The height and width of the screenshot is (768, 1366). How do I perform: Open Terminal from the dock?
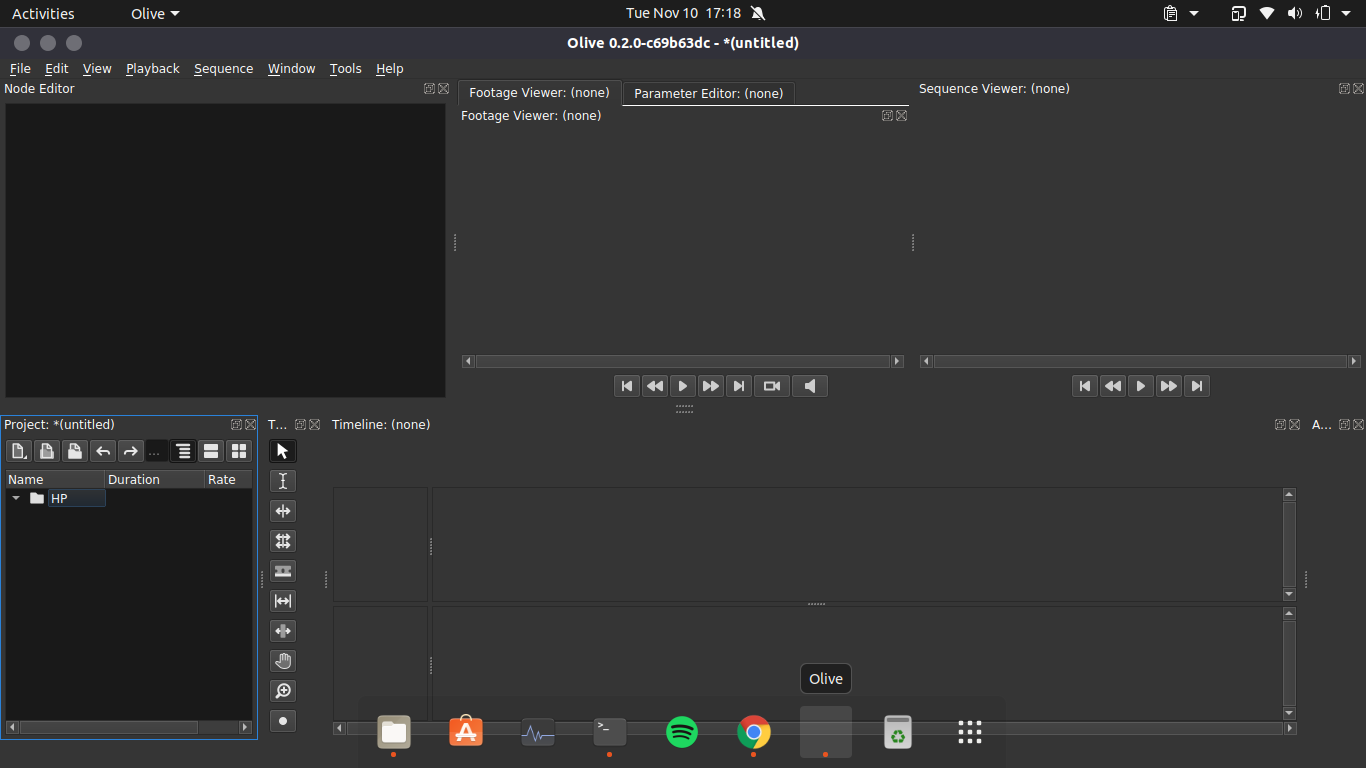pyautogui.click(x=610, y=732)
